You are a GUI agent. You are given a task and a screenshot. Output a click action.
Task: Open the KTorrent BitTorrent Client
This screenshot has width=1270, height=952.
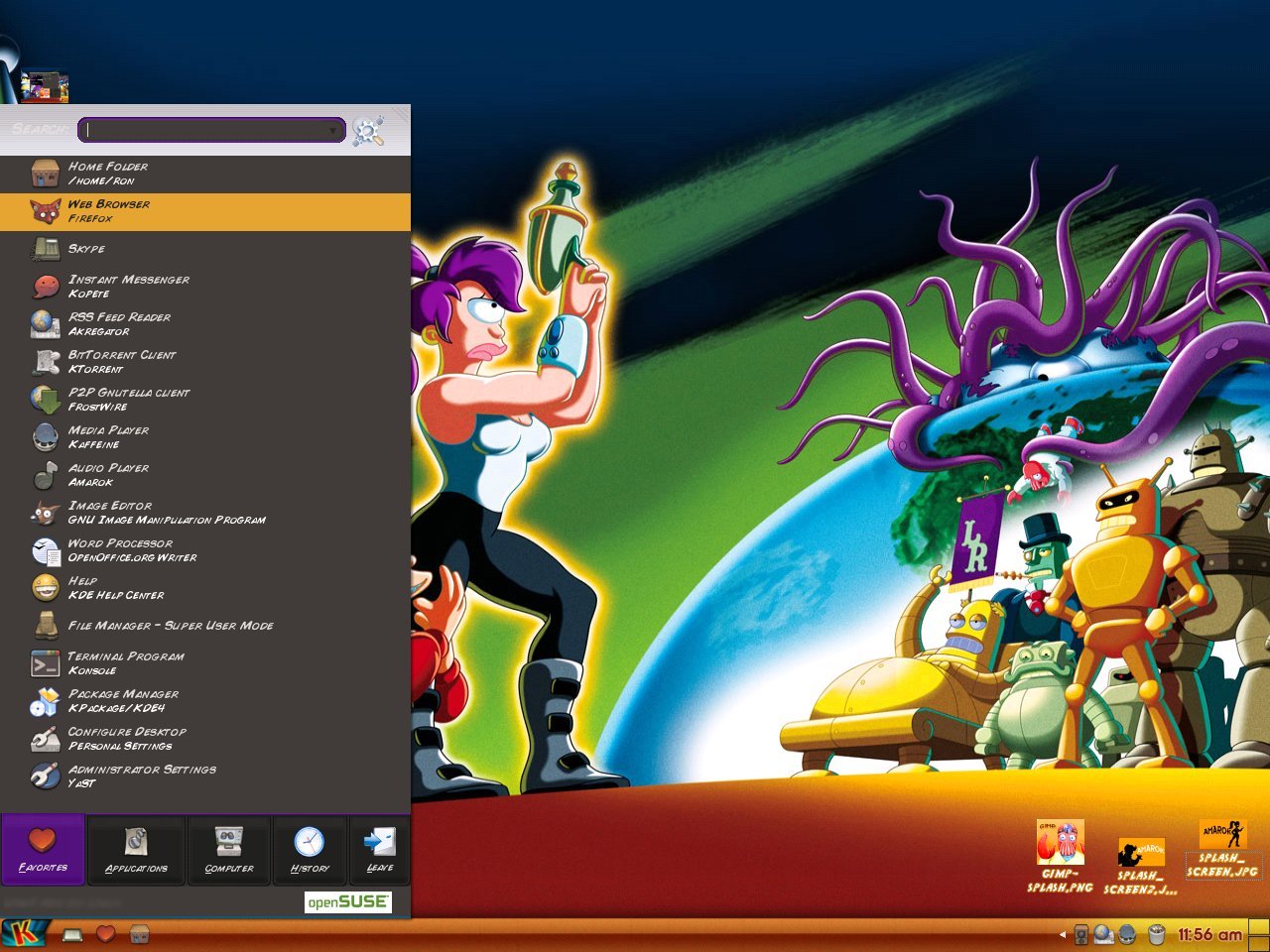pyautogui.click(x=205, y=362)
